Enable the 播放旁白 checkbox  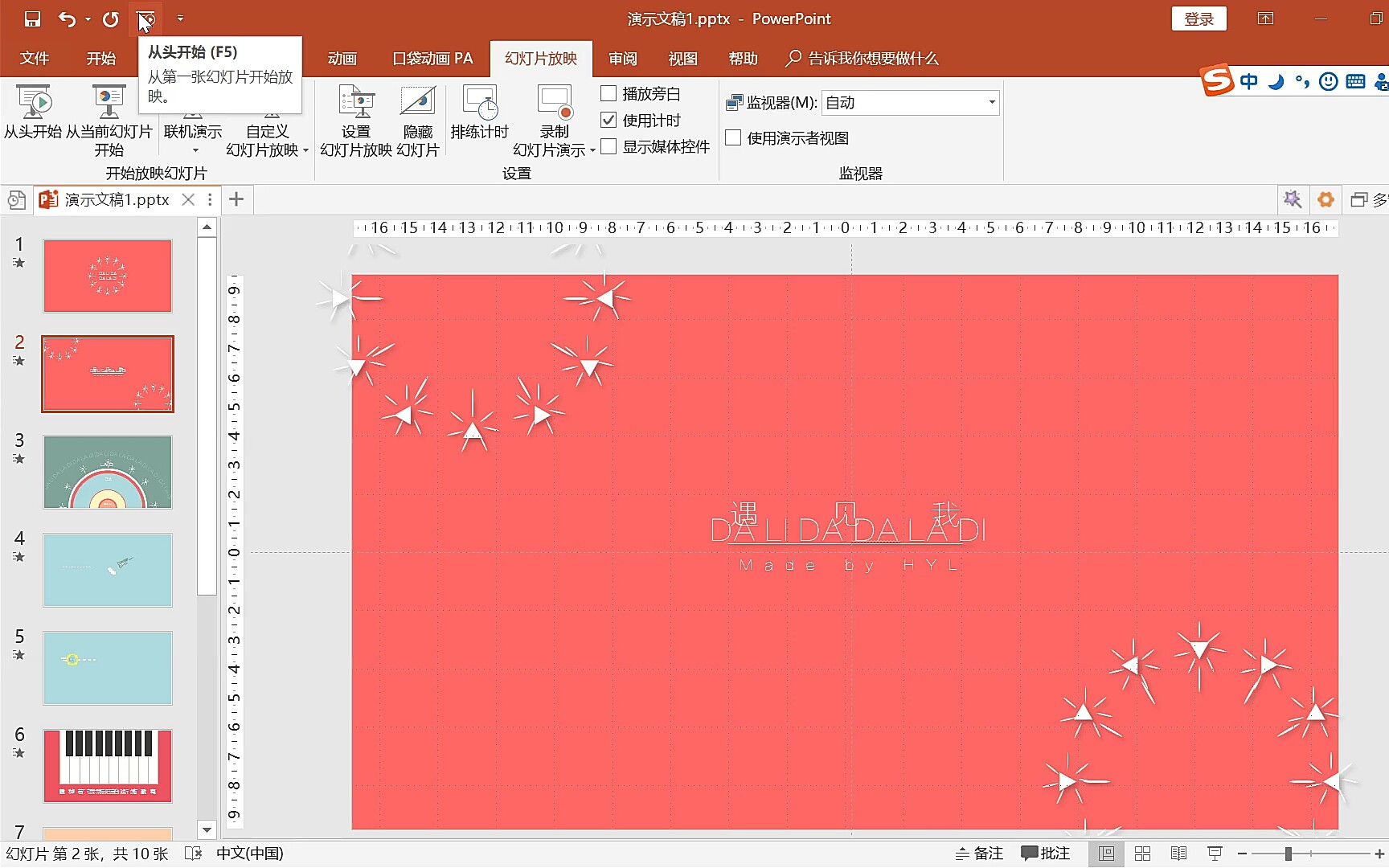tap(608, 93)
